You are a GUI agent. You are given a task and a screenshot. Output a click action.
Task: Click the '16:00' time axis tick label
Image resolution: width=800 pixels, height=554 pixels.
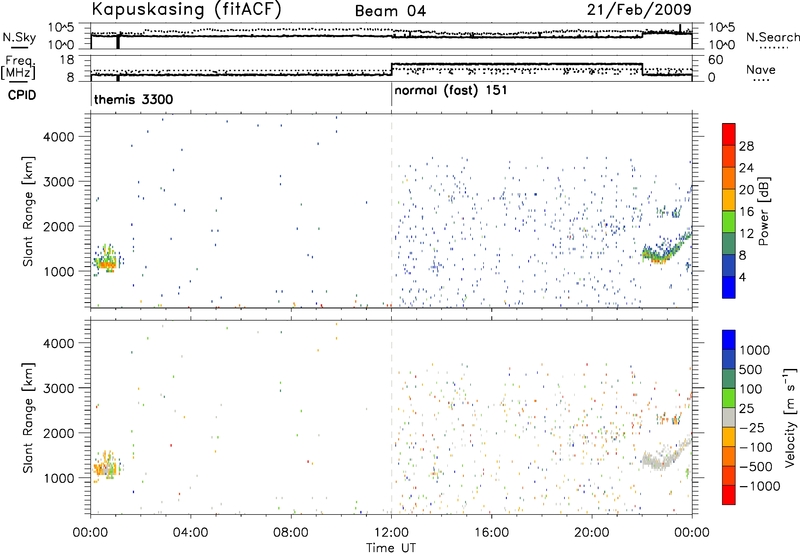tap(491, 533)
